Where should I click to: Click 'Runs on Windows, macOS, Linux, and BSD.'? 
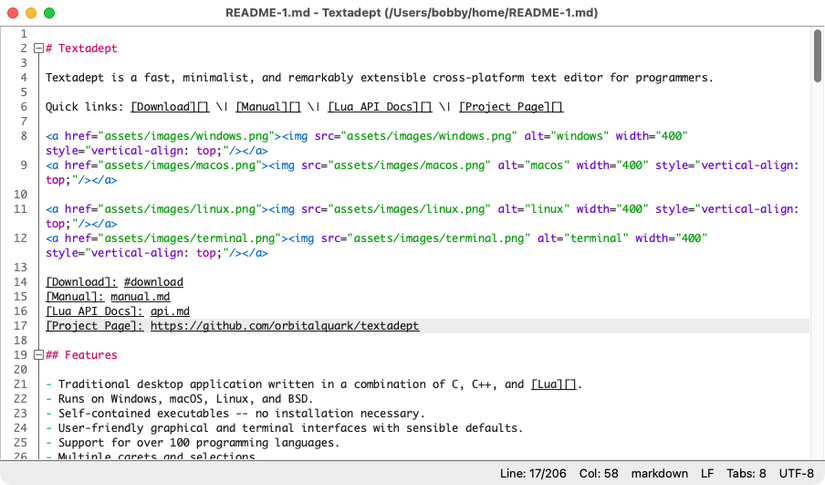pos(186,399)
